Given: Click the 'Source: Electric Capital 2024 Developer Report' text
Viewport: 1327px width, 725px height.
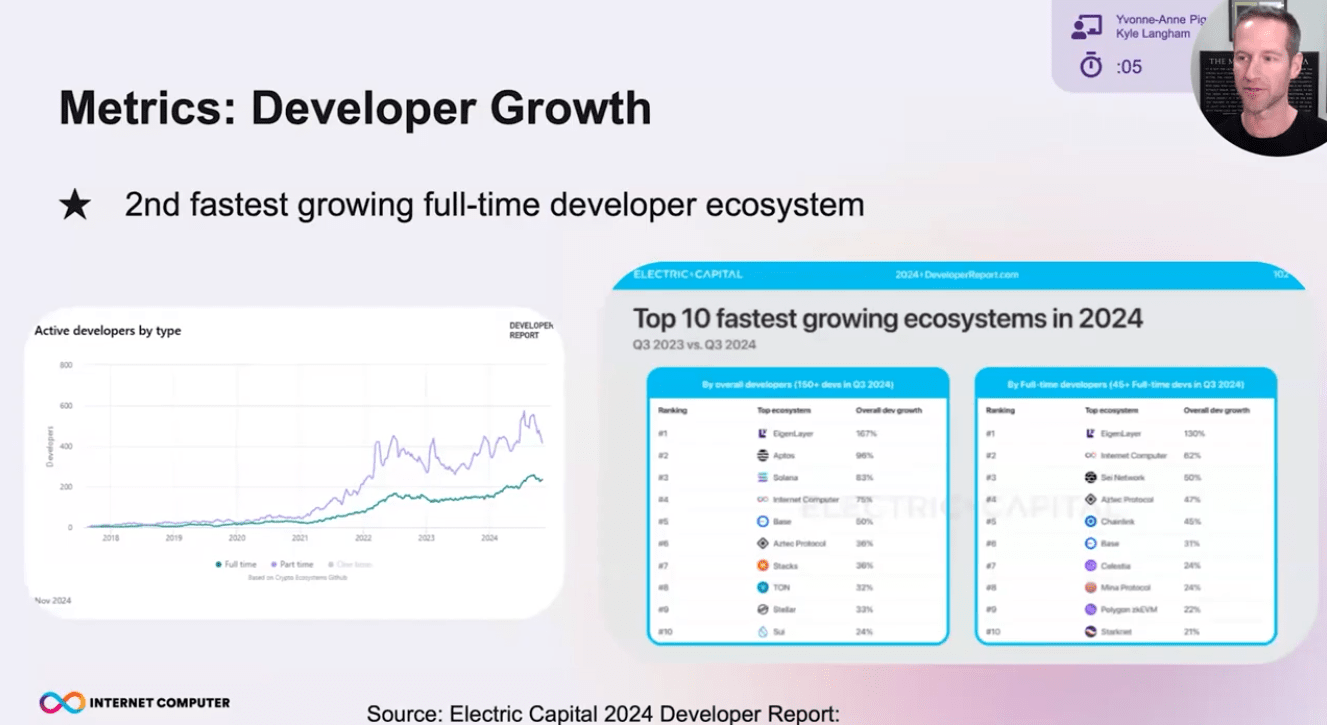Looking at the screenshot, I should 603,713.
